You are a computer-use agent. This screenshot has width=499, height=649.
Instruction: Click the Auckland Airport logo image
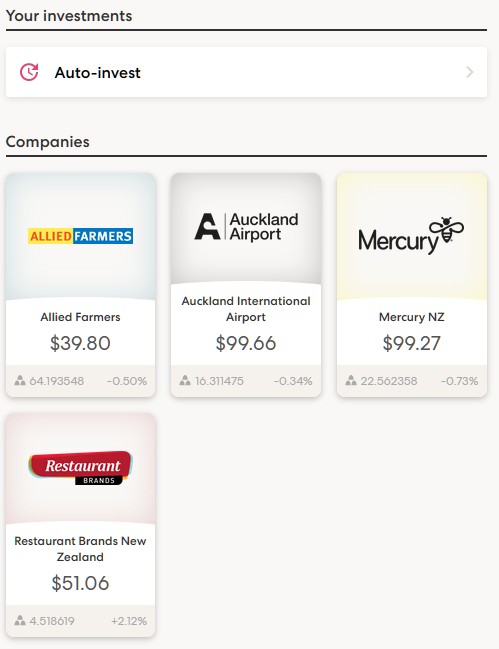(246, 226)
